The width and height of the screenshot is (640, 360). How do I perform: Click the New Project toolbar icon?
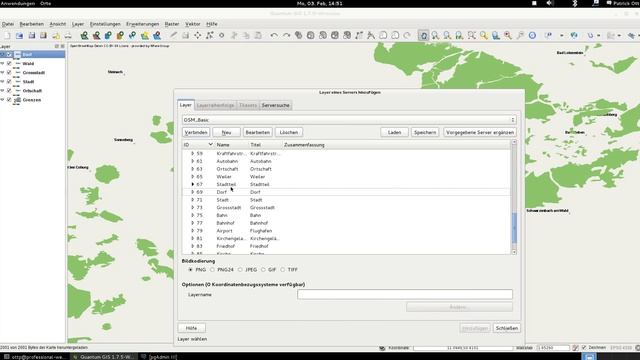tap(7, 36)
